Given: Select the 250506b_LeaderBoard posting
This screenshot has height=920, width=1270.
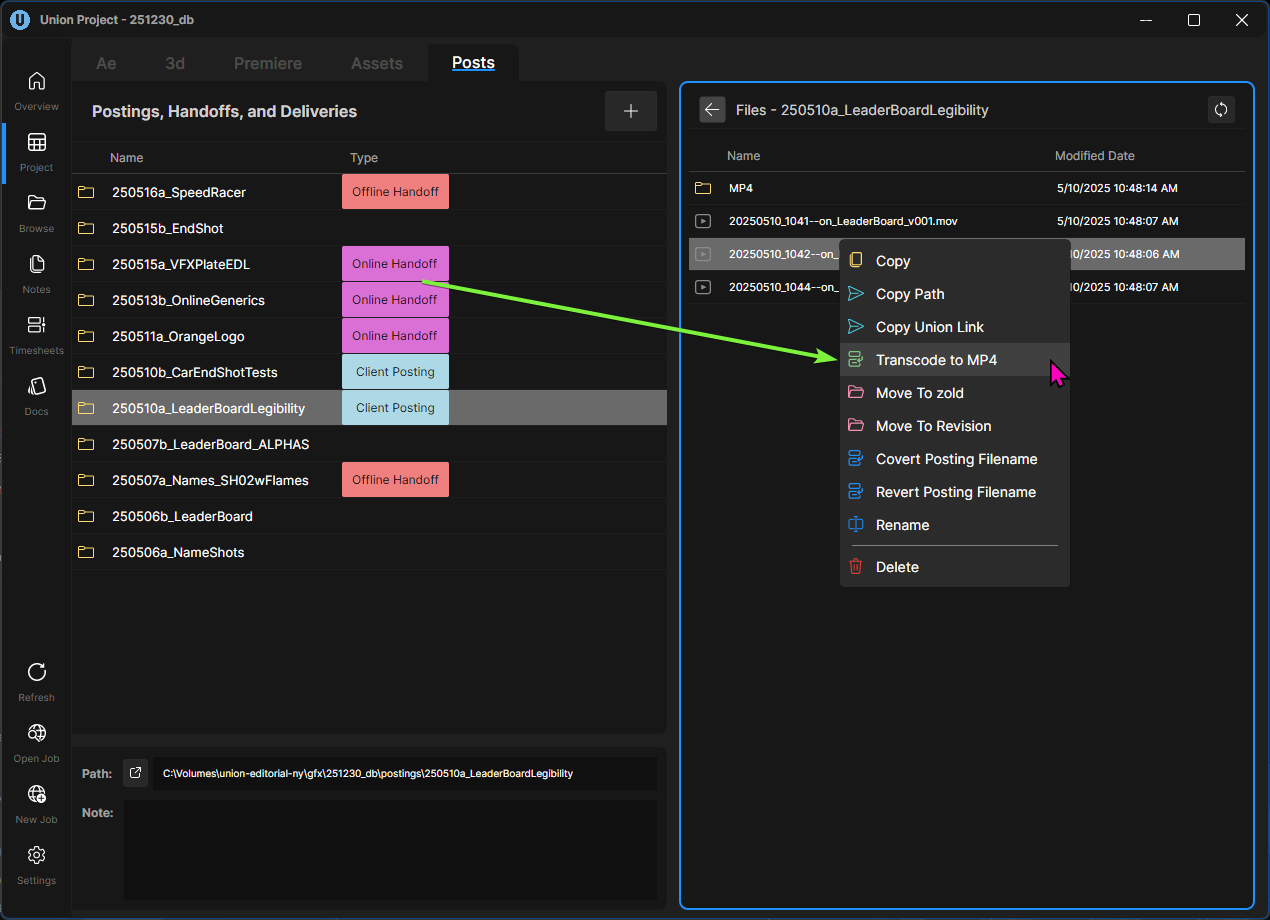Looking at the screenshot, I should [x=369, y=516].
